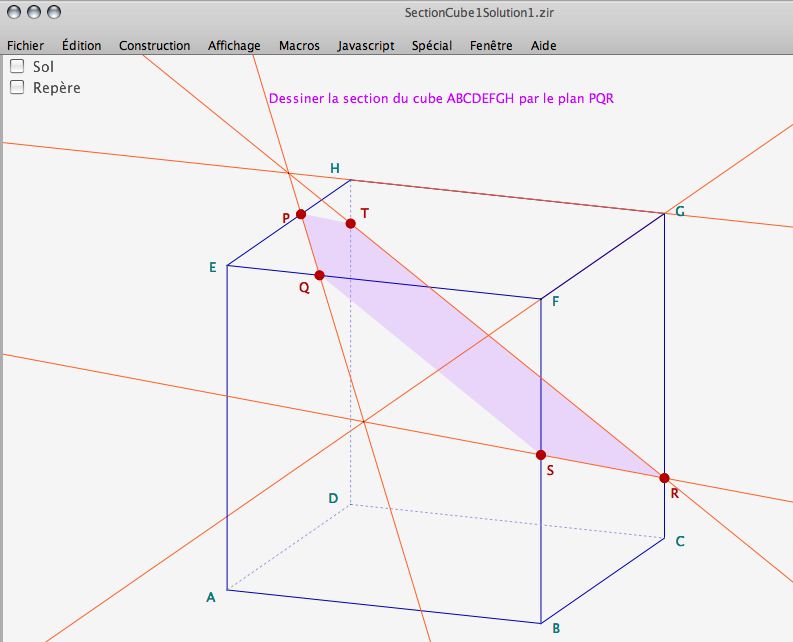Image resolution: width=793 pixels, height=642 pixels.
Task: Toggle the Repère checkbox
Action: pyautogui.click(x=17, y=87)
